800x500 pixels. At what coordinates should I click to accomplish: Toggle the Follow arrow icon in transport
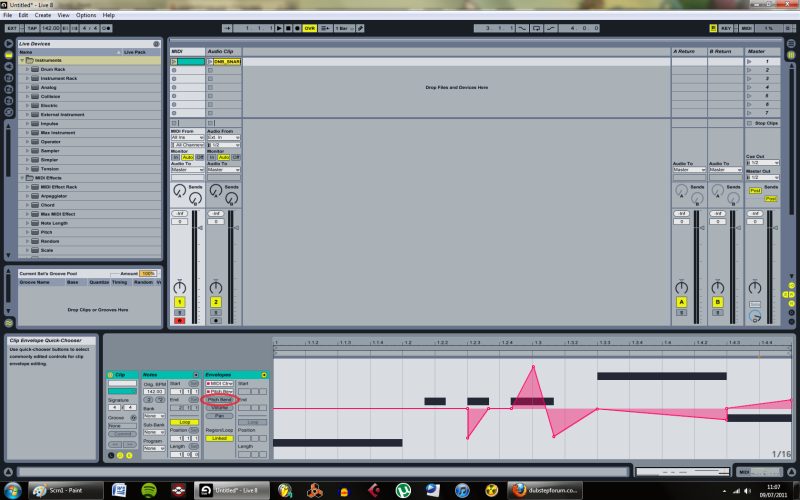click(227, 28)
